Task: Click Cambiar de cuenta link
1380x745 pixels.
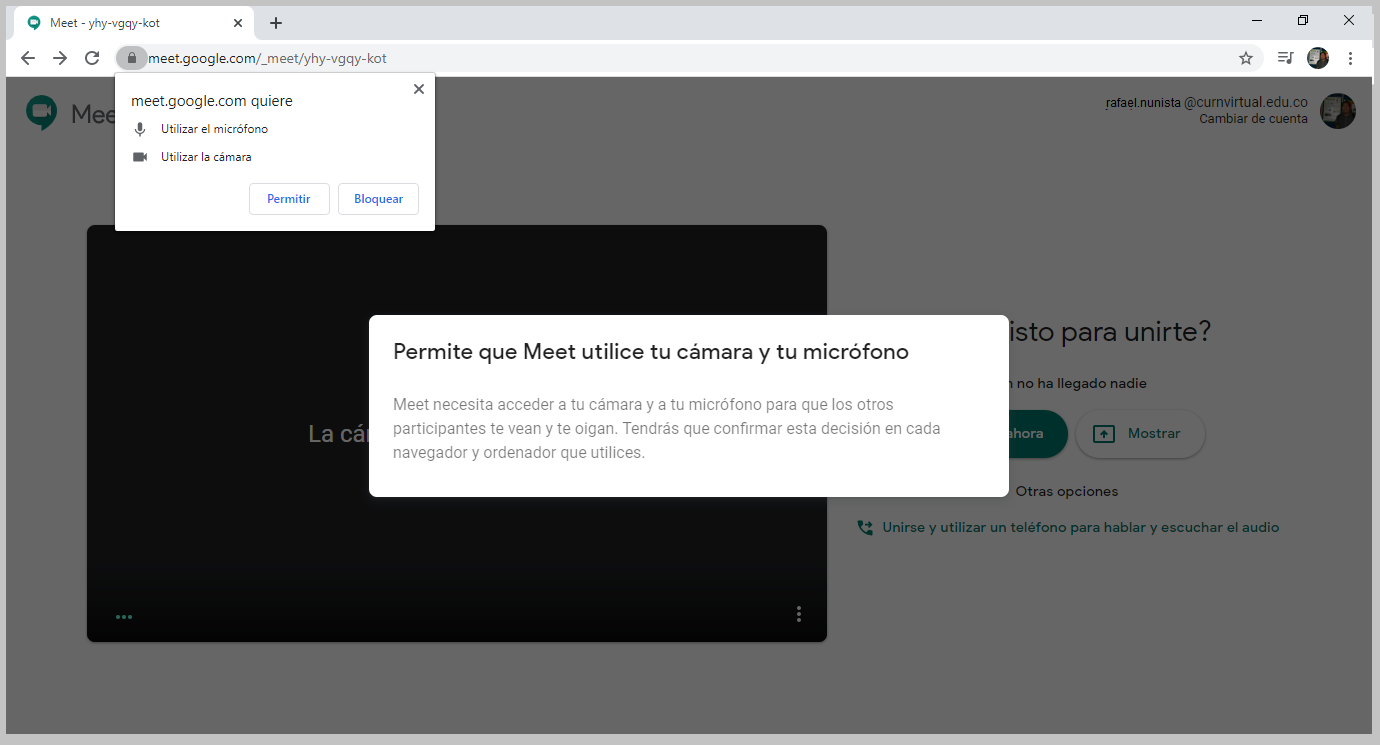Action: coord(1253,119)
